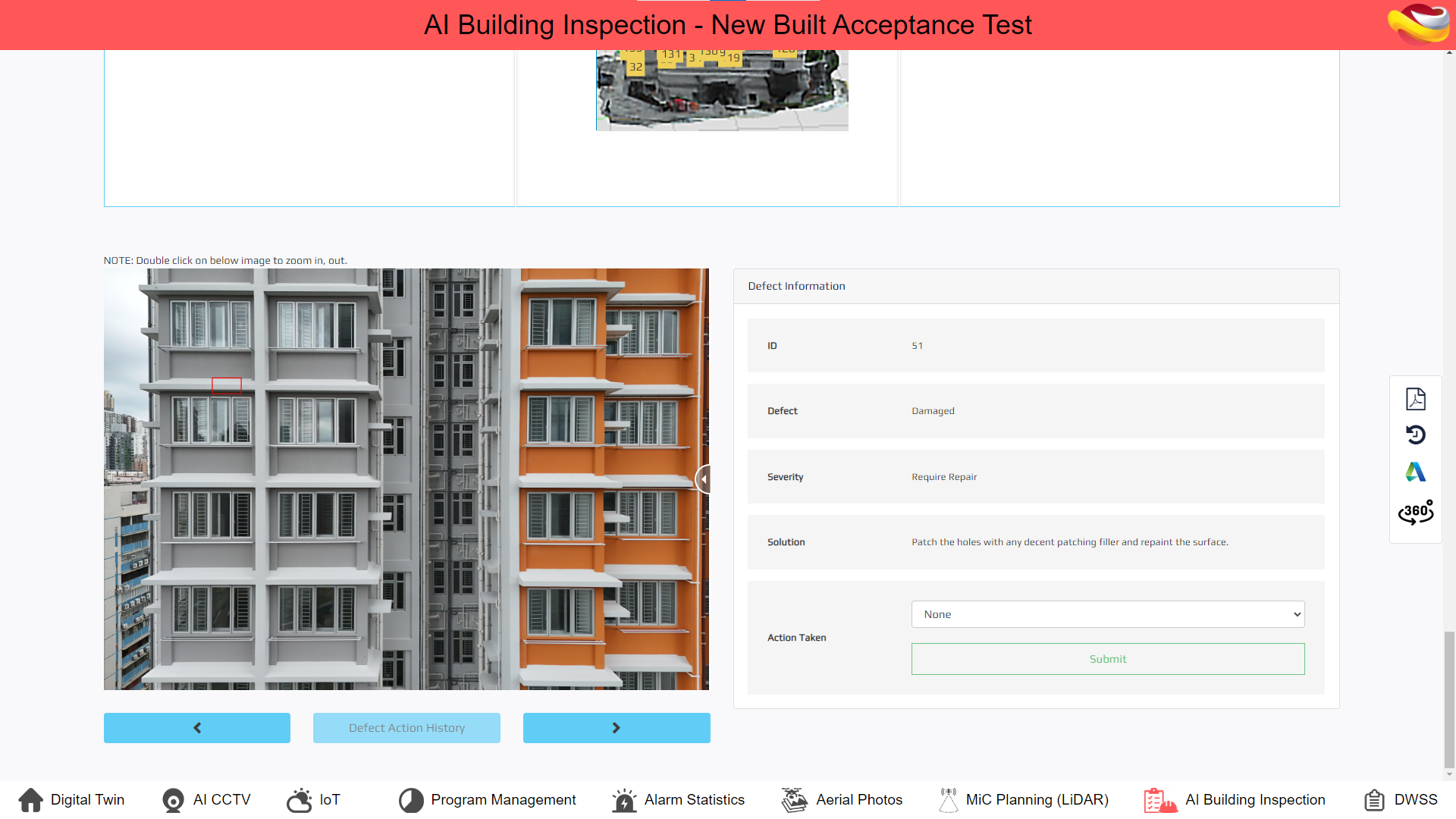Go to the Program Management tab
Viewport: 1456px width, 819px height.
(503, 800)
